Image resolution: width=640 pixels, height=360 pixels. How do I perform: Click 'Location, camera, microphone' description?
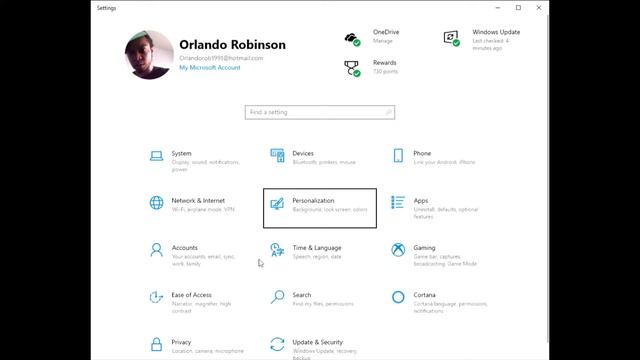pos(207,351)
